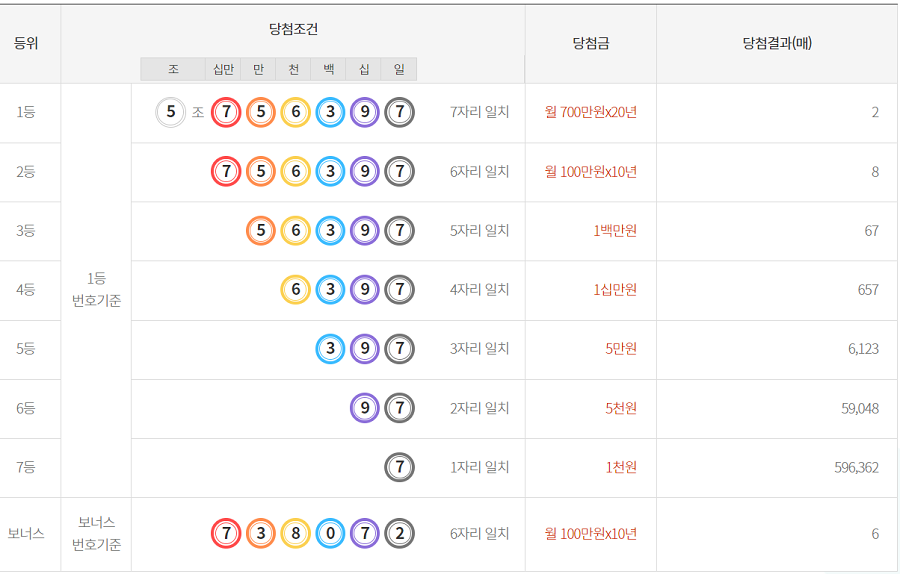900x574 pixels.
Task: Click the 596,362 winners count
Action: pos(856,467)
